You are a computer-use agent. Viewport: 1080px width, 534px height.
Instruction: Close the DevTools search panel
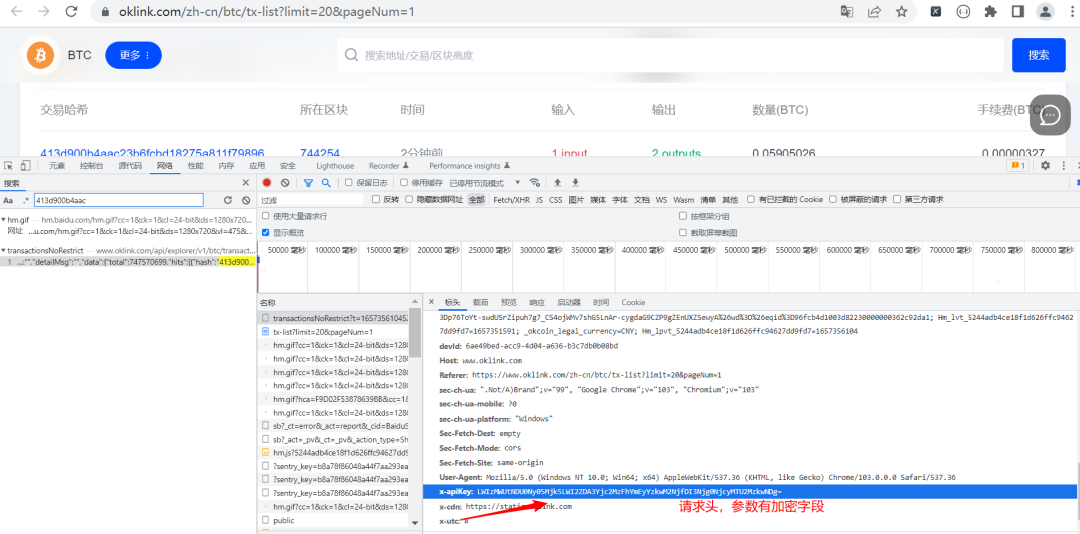tap(246, 183)
